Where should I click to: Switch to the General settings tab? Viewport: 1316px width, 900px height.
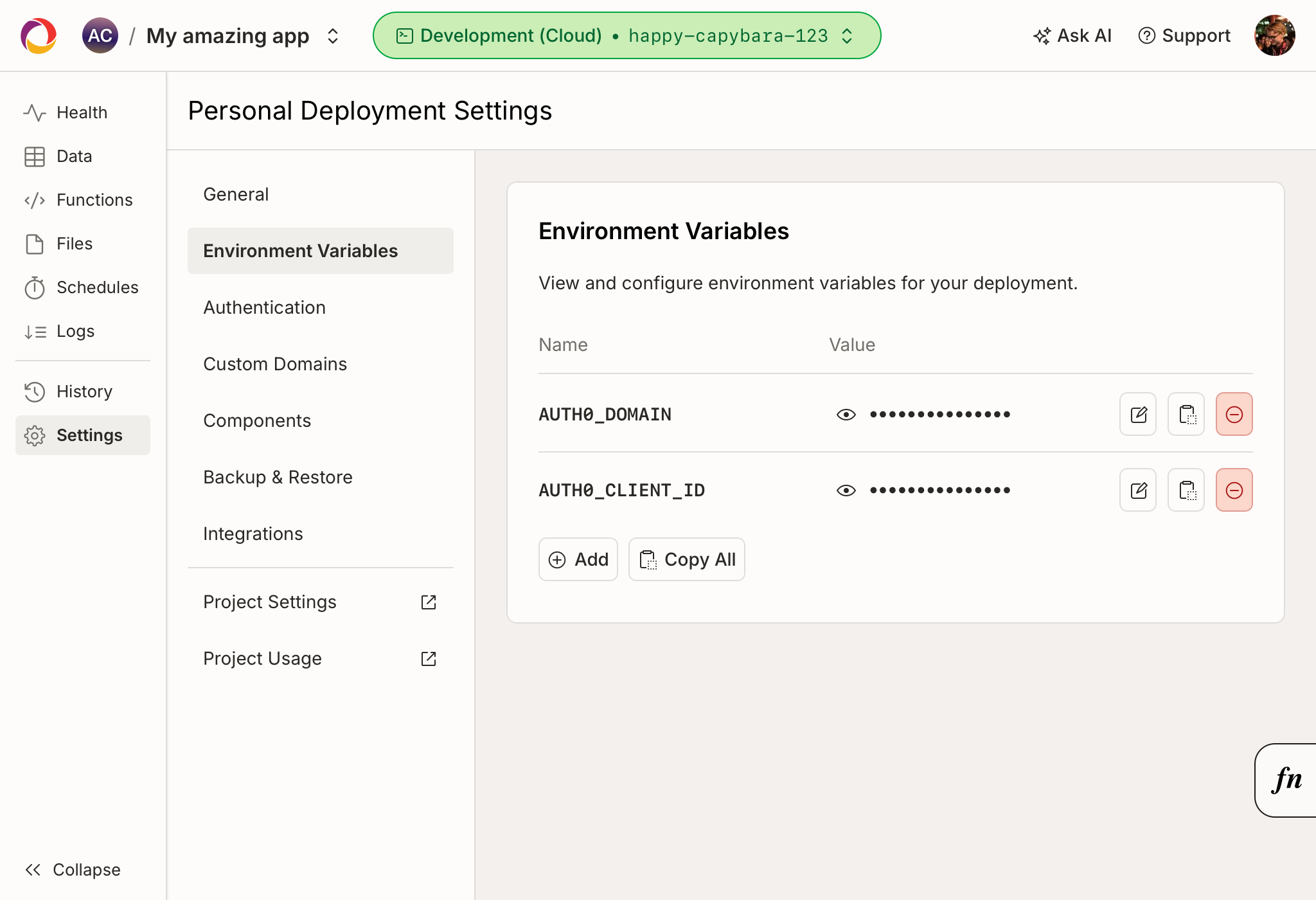click(x=320, y=194)
